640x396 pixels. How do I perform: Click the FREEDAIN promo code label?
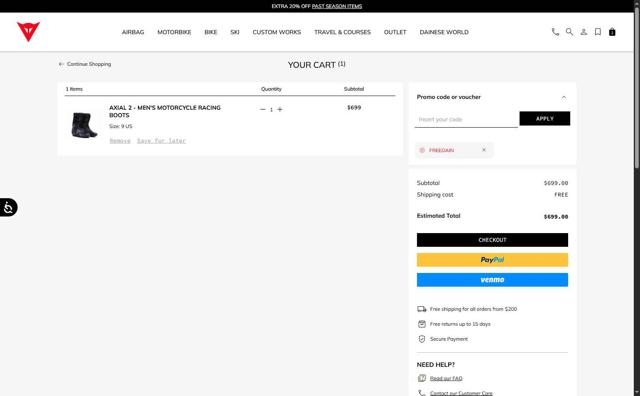(441, 150)
